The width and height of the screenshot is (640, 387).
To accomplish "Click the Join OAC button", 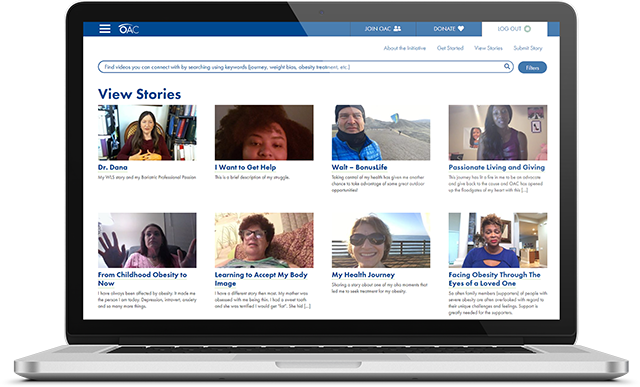I will [383, 29].
